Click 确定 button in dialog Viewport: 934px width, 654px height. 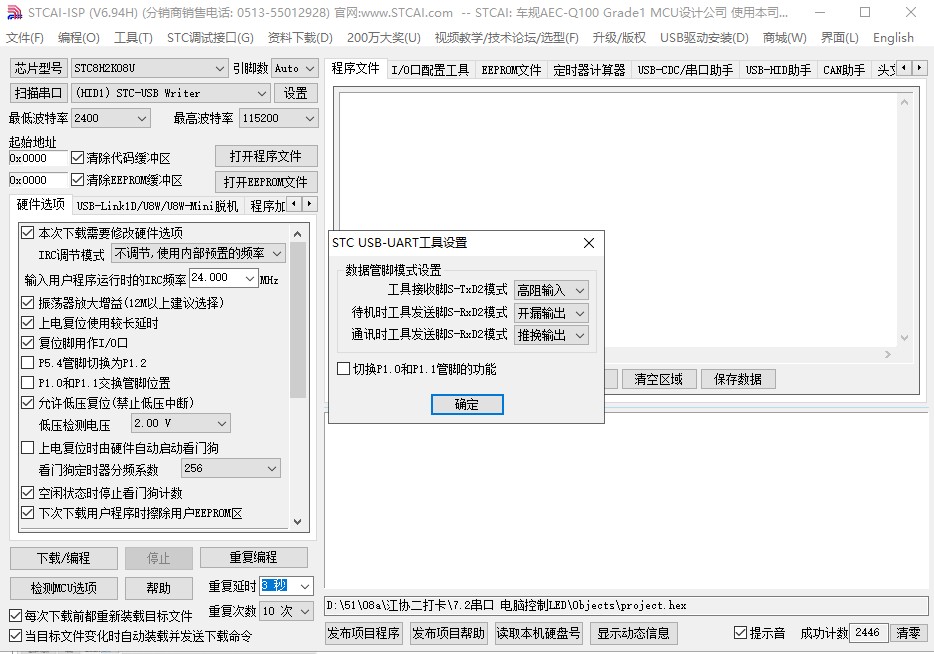[x=467, y=404]
